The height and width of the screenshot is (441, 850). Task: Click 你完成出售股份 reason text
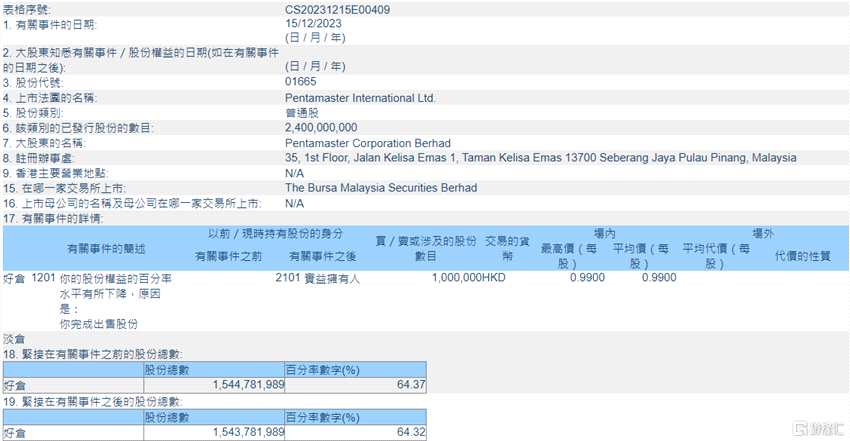99,324
